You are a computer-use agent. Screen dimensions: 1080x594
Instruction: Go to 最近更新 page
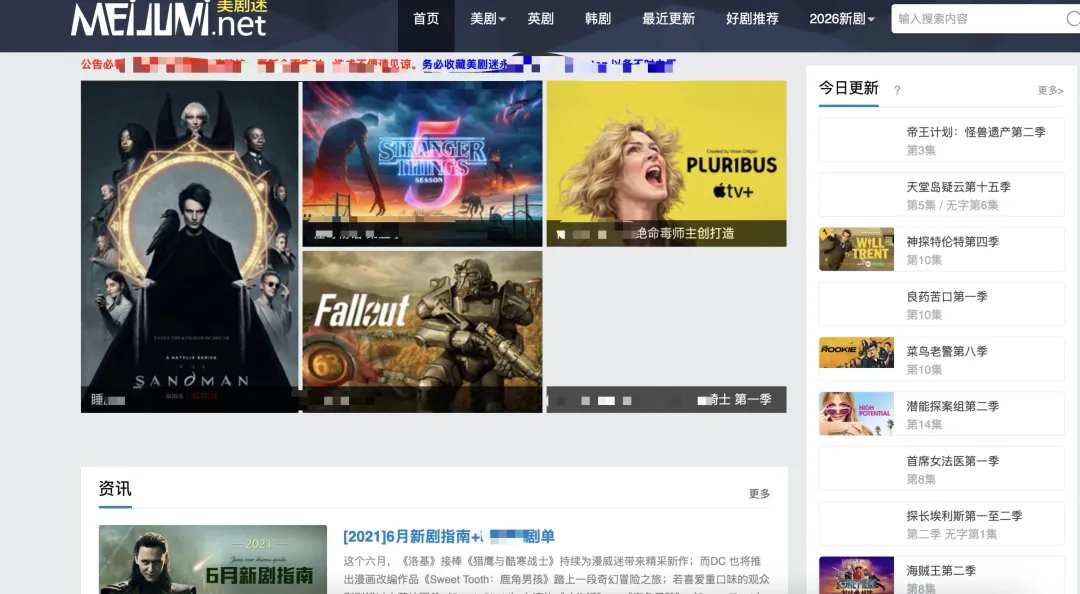668,19
